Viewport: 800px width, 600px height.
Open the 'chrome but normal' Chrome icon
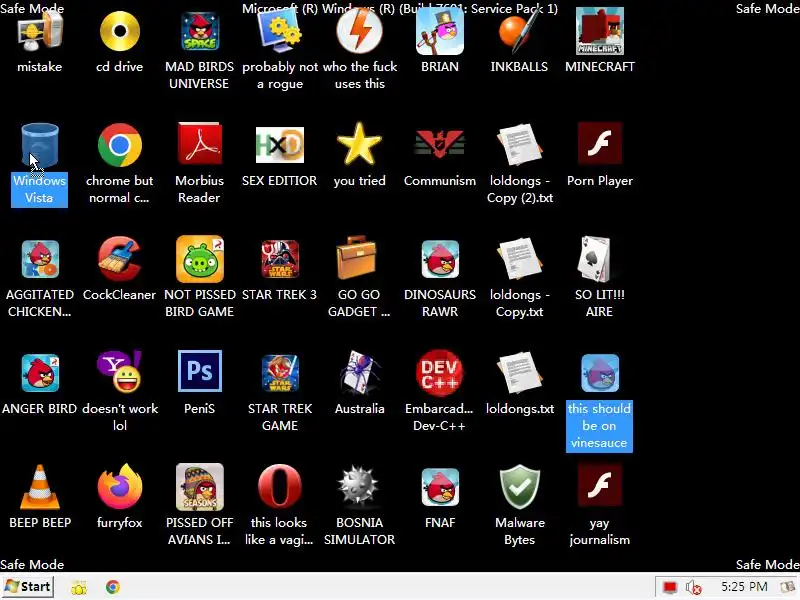point(119,146)
